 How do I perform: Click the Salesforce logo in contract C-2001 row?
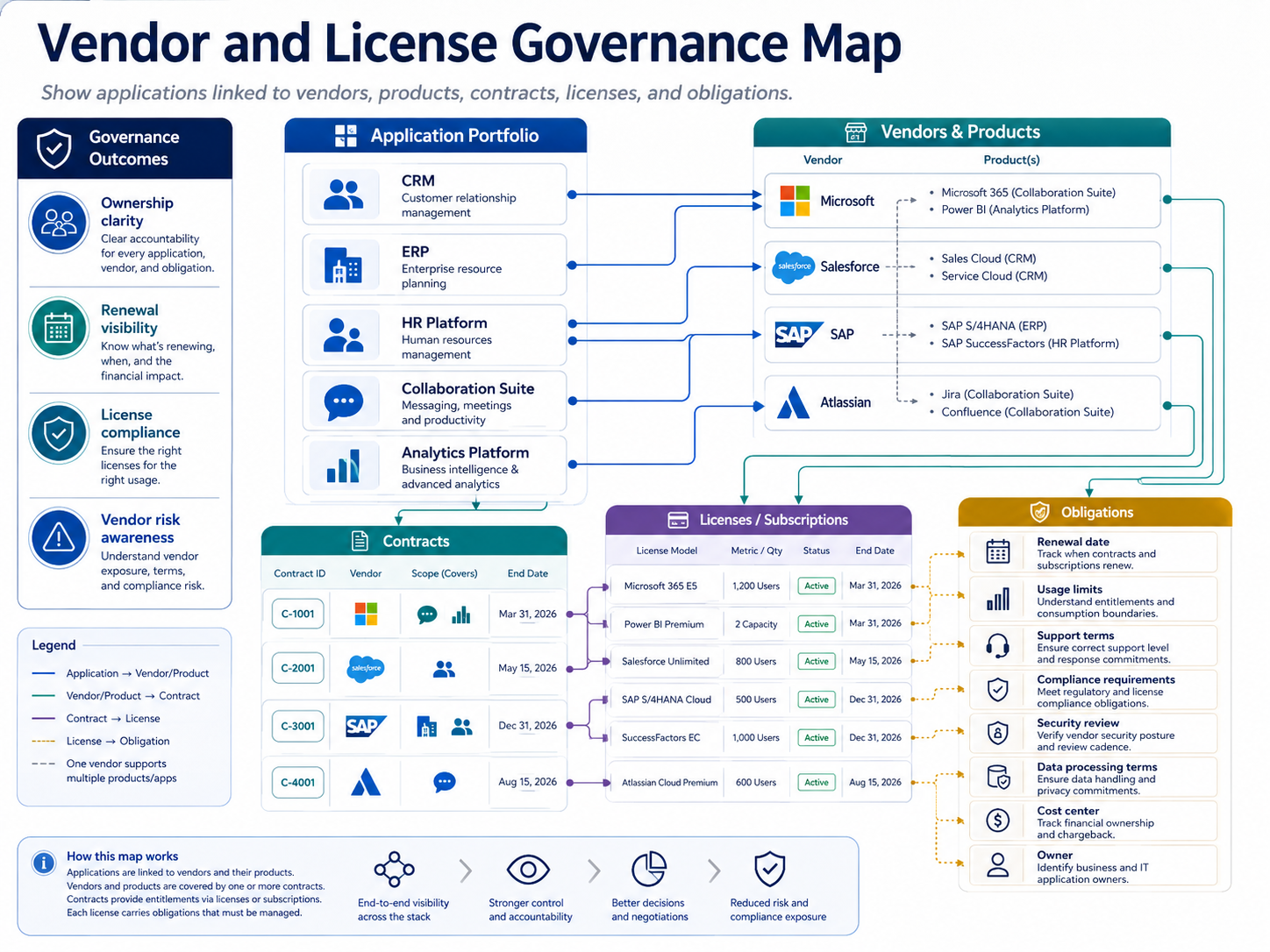click(366, 668)
